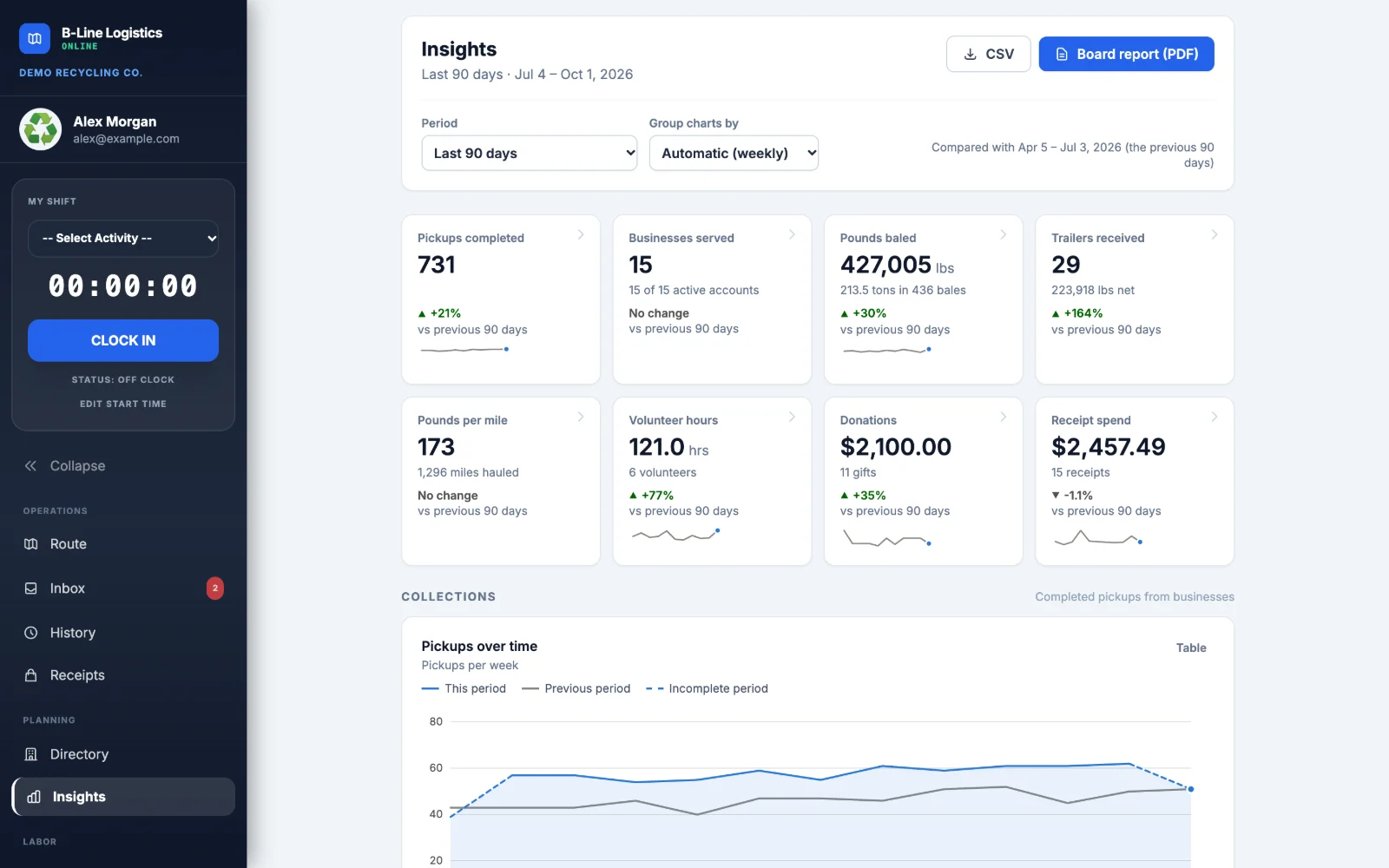Click the download icon on CSV button
The height and width of the screenshot is (868, 1389).
click(x=971, y=54)
